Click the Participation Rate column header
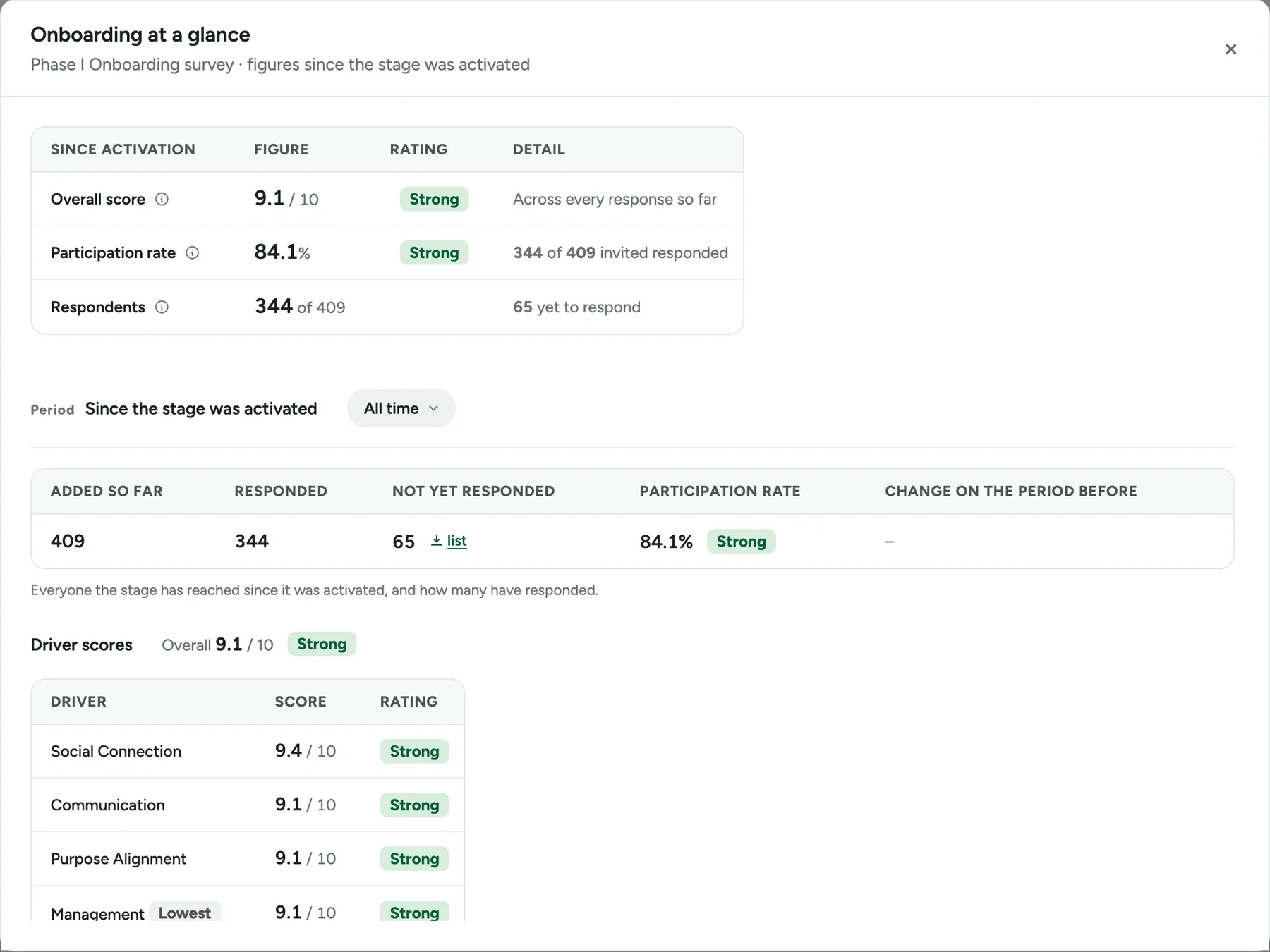Image resolution: width=1270 pixels, height=952 pixels. [x=720, y=491]
